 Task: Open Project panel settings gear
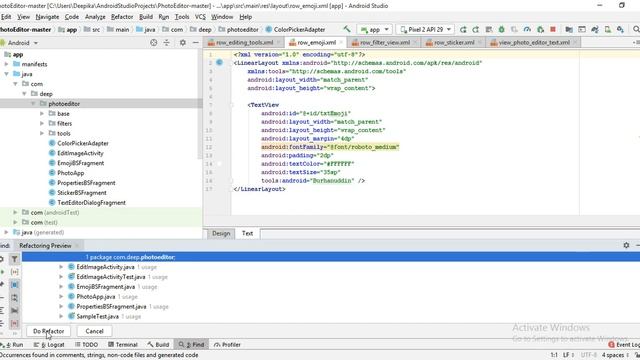182,42
